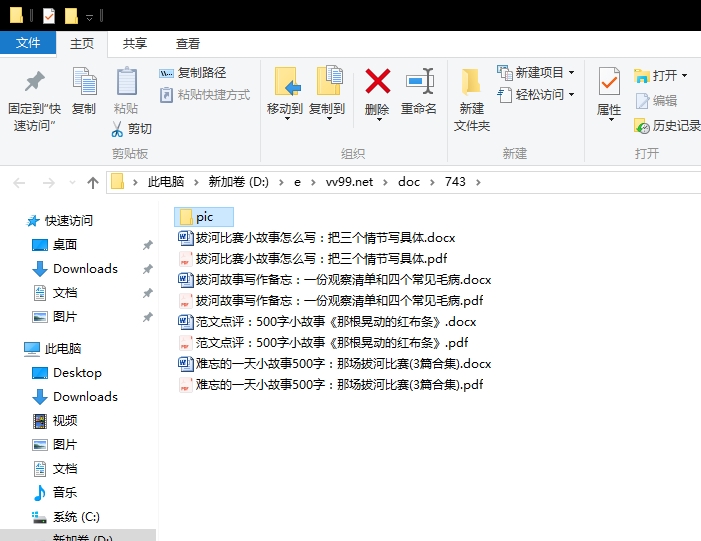701x541 pixels.
Task: Switch to the View tab
Action: coord(187,44)
